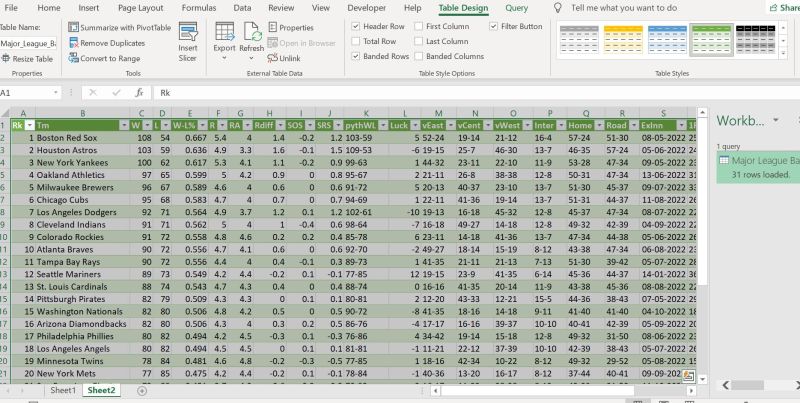Open the File menu
Viewport: 800px width, 403px height.
click(x=11, y=8)
